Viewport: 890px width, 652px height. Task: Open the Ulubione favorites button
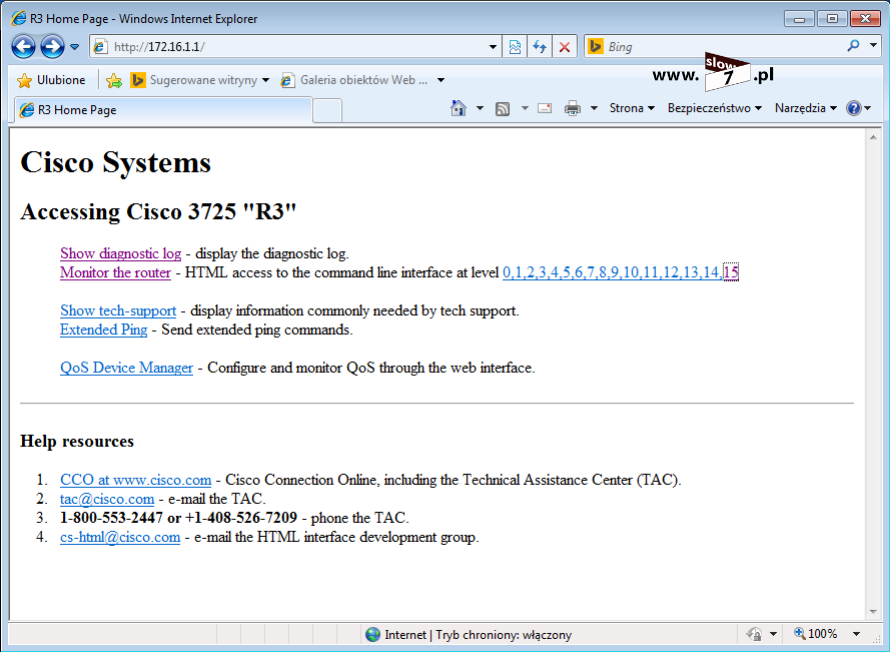pyautogui.click(x=51, y=80)
